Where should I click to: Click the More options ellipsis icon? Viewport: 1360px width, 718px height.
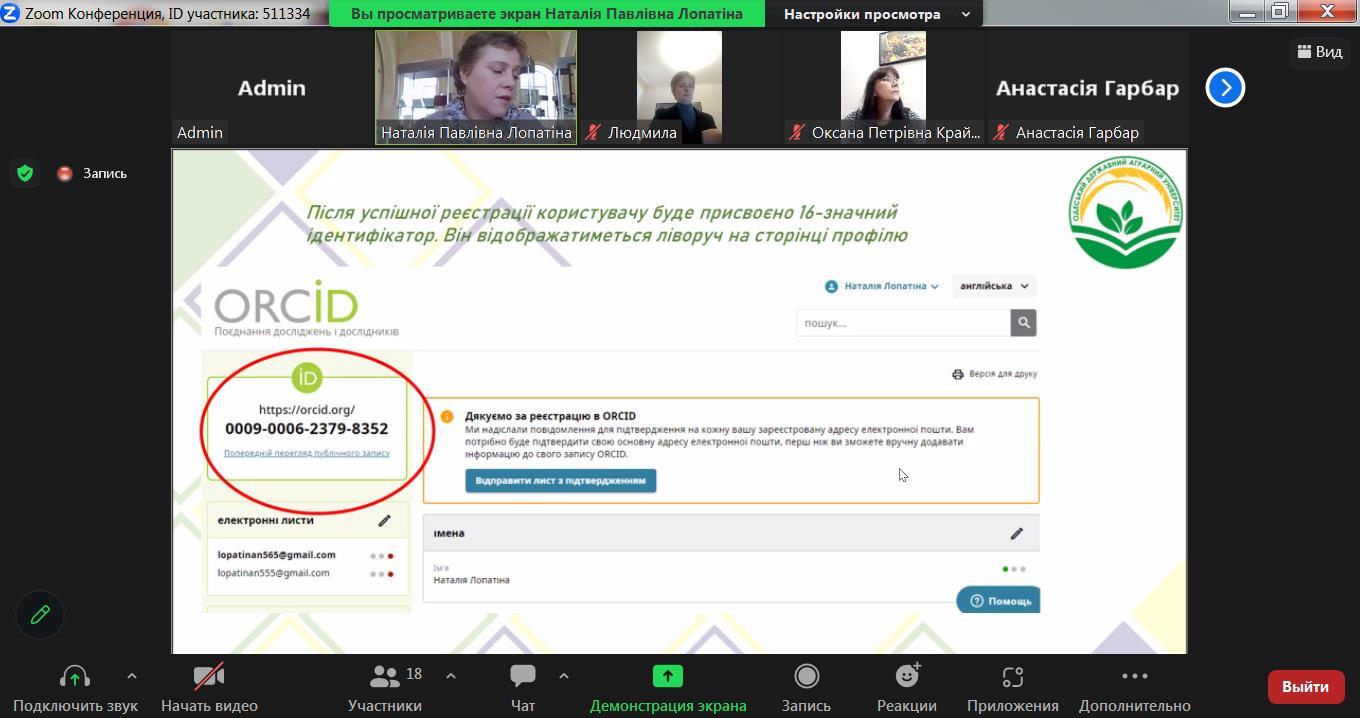tap(1134, 678)
